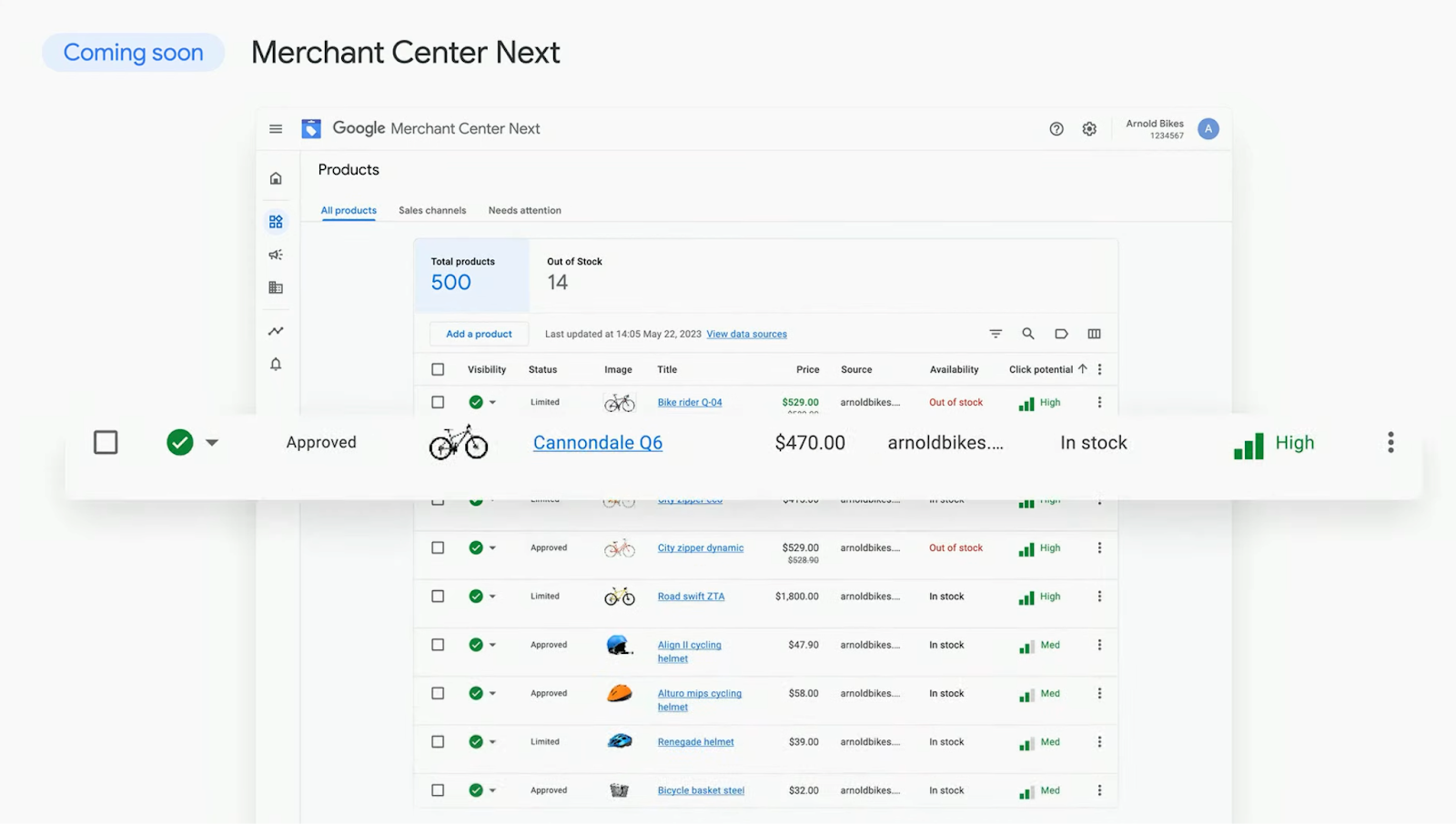Go to Home in the sidebar
Viewport: 1456px width, 824px height.
(276, 178)
